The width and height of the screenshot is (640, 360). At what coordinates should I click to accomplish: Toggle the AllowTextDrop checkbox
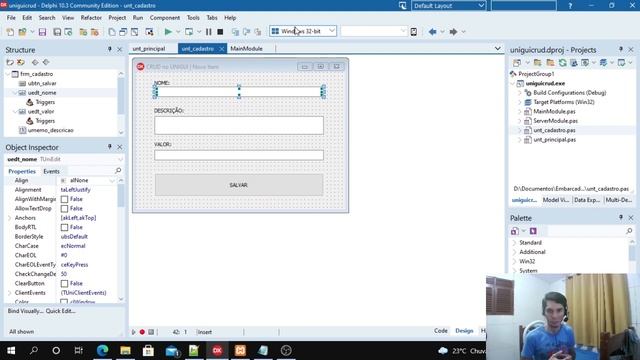tap(64, 209)
